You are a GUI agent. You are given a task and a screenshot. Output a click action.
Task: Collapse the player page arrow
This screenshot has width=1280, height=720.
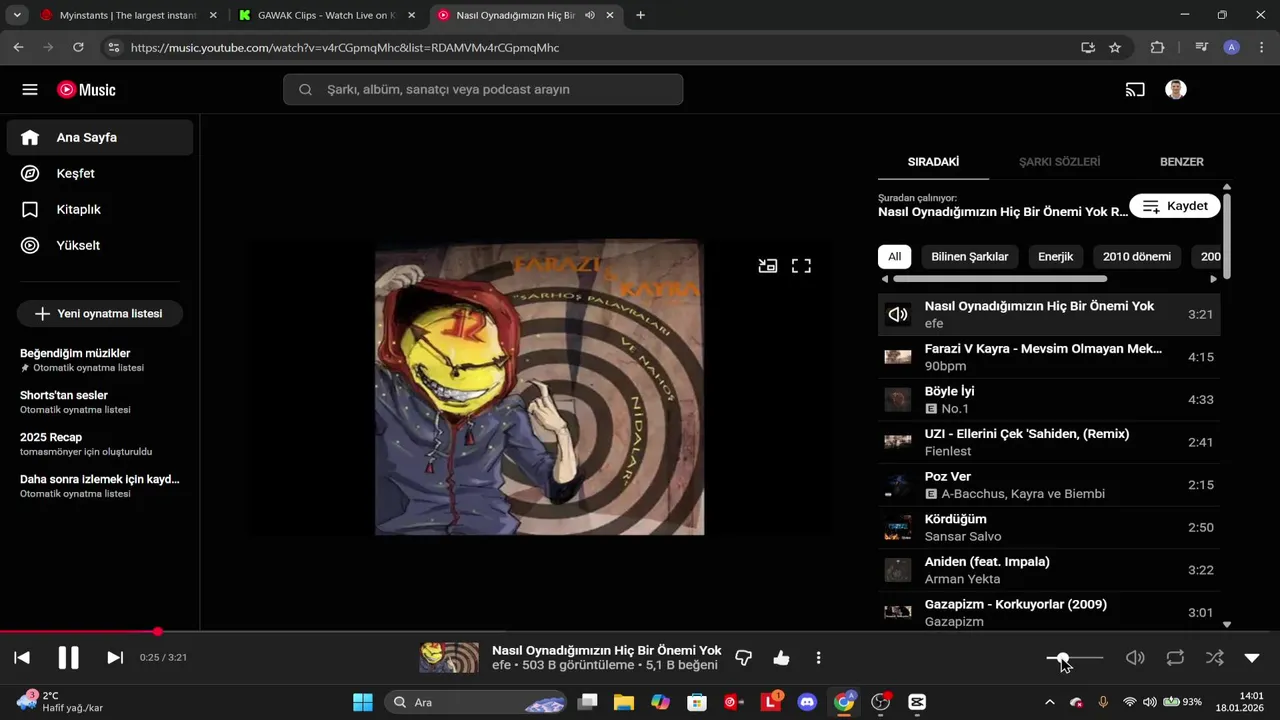[x=1252, y=658]
